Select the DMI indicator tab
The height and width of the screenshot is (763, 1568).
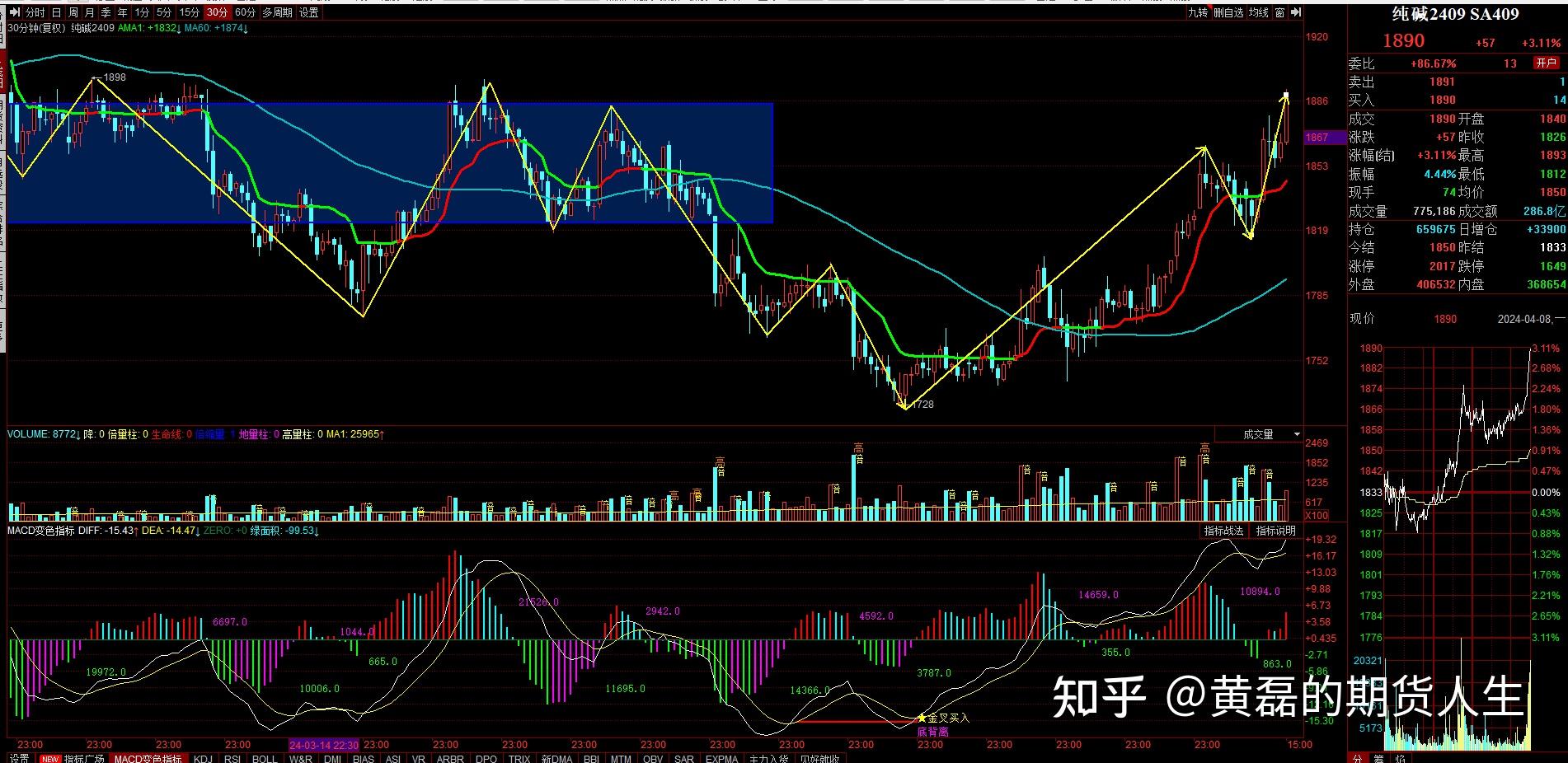[x=332, y=758]
